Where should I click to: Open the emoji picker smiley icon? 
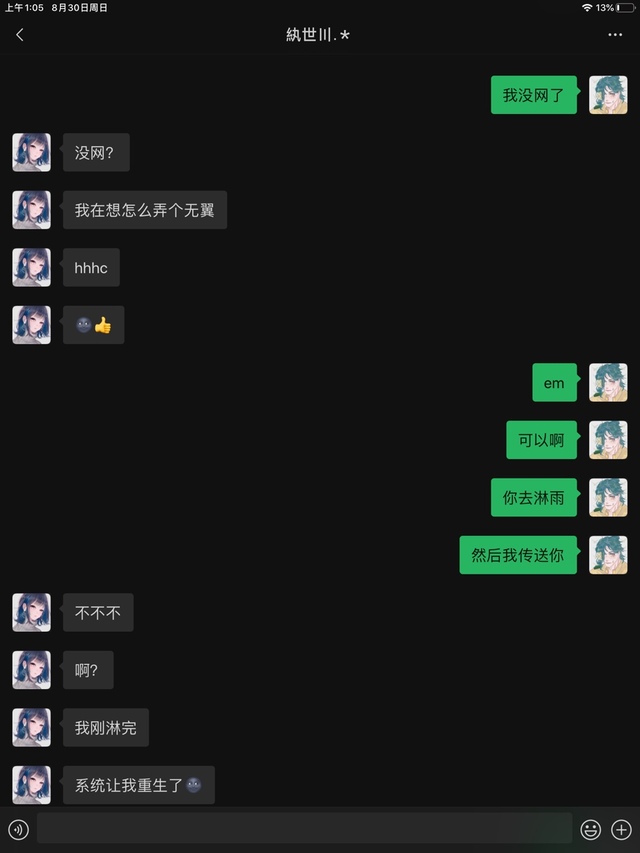pyautogui.click(x=590, y=830)
